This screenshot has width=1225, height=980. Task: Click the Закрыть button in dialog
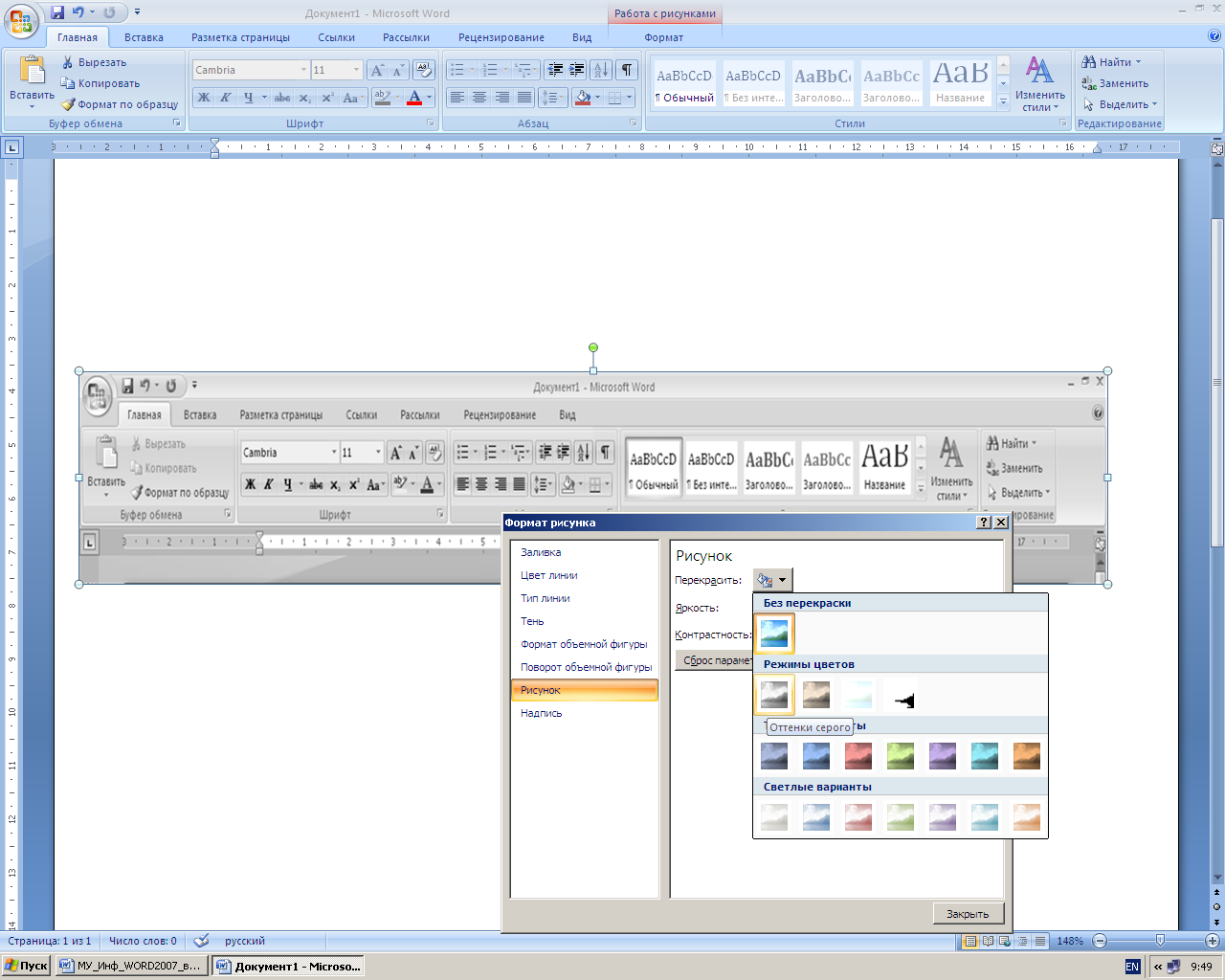point(968,914)
